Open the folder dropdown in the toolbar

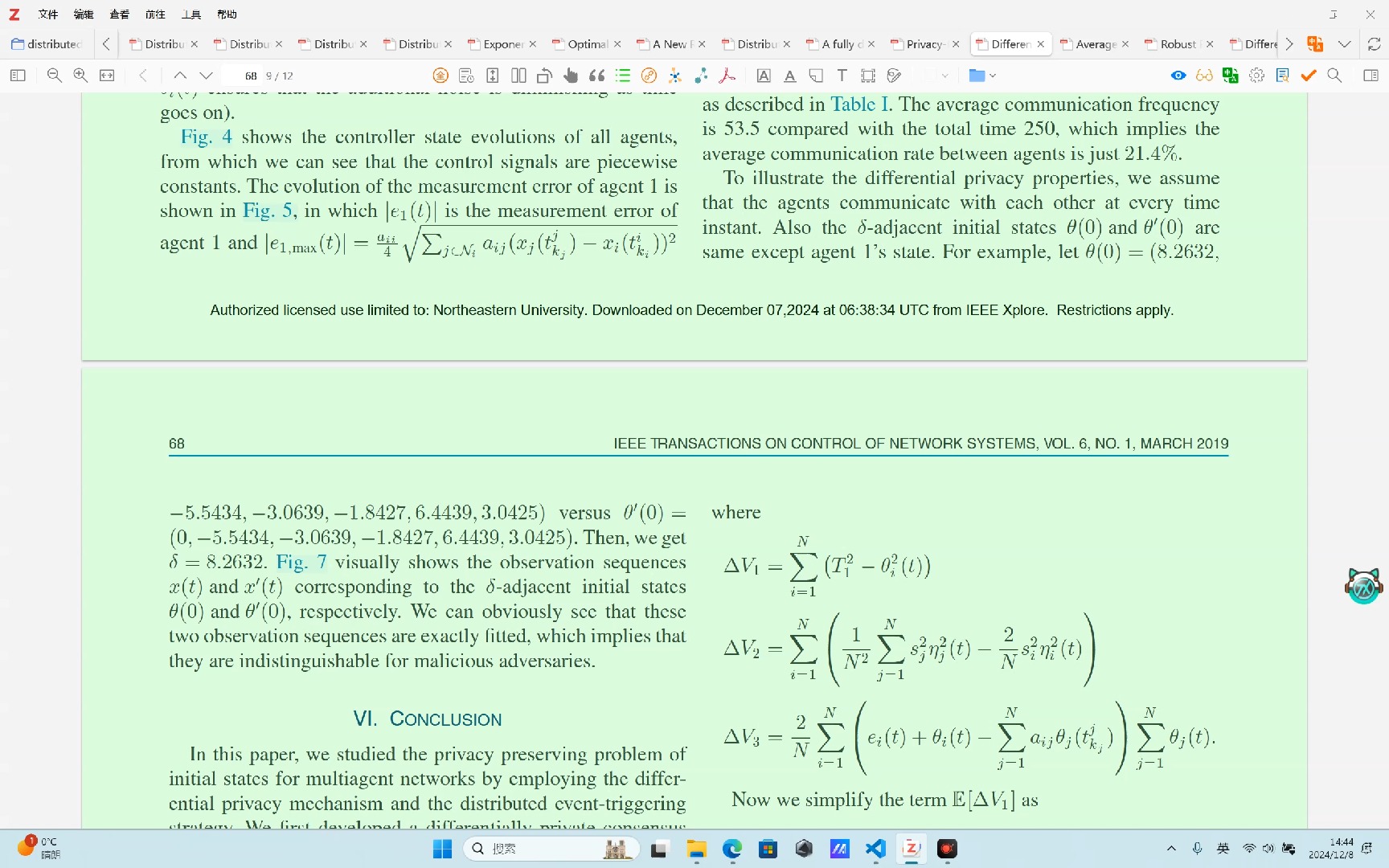(x=982, y=75)
